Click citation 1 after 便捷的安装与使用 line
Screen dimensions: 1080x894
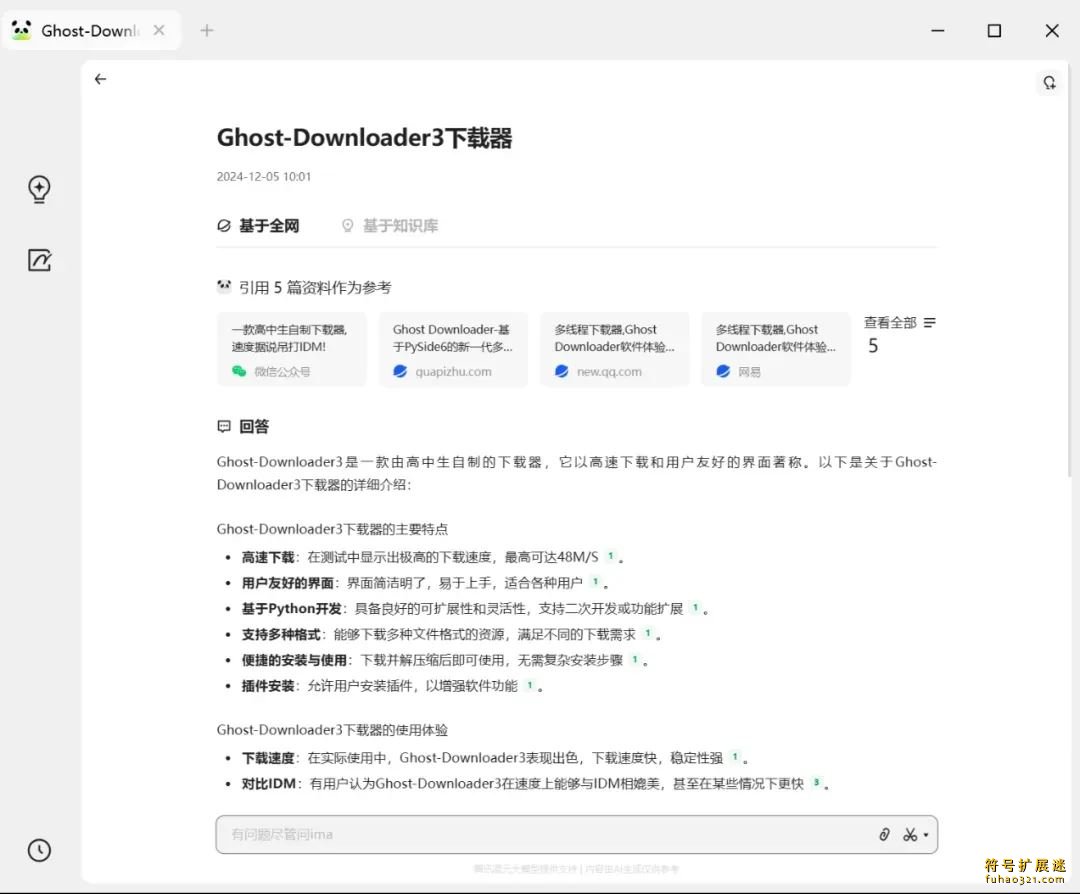tap(634, 659)
